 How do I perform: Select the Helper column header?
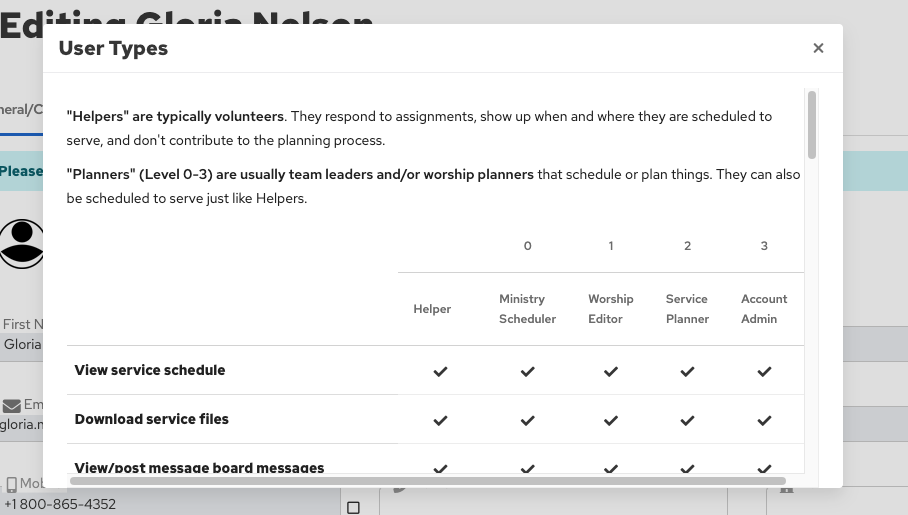point(432,309)
